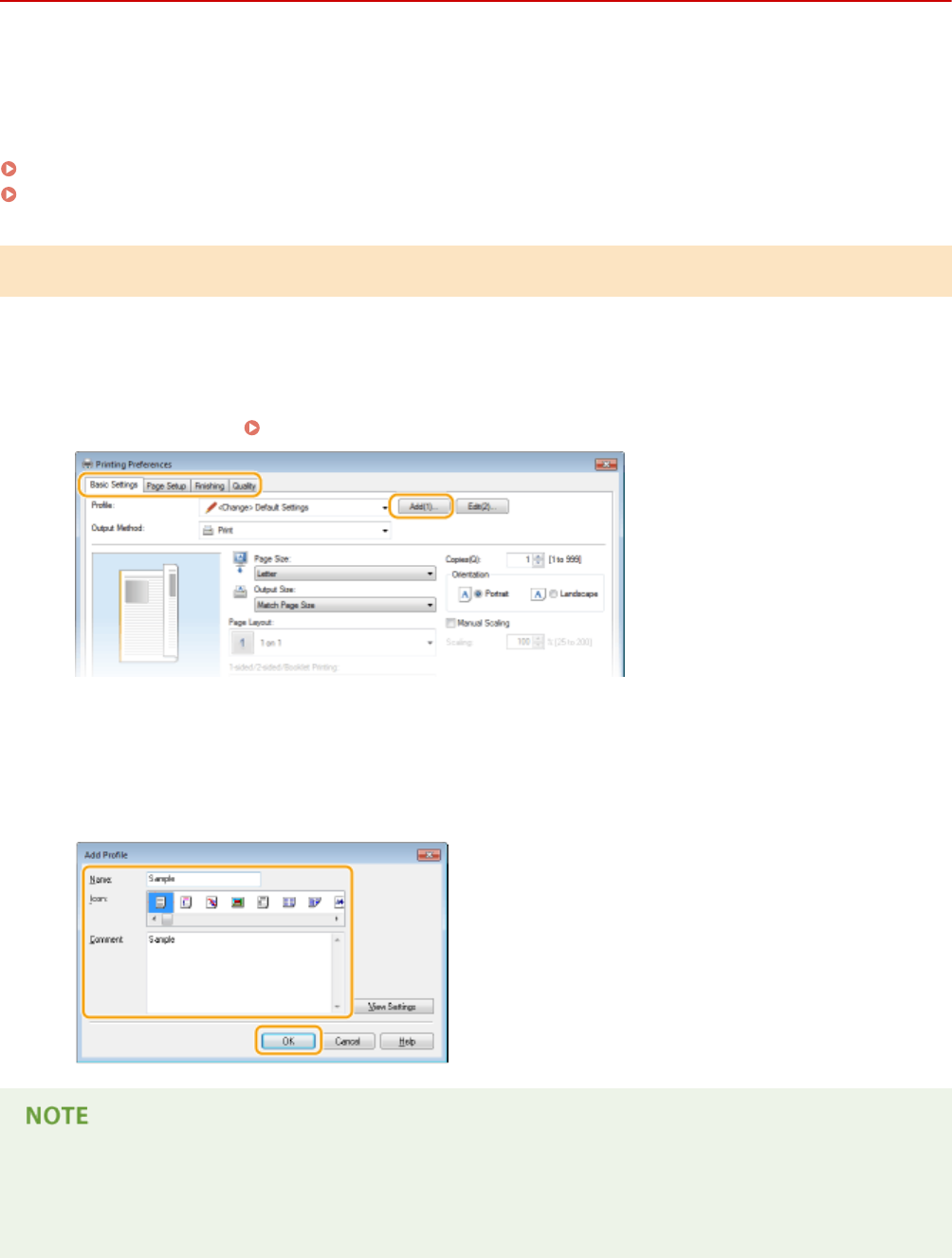Select the blue highlighted document profile icon

160,902
